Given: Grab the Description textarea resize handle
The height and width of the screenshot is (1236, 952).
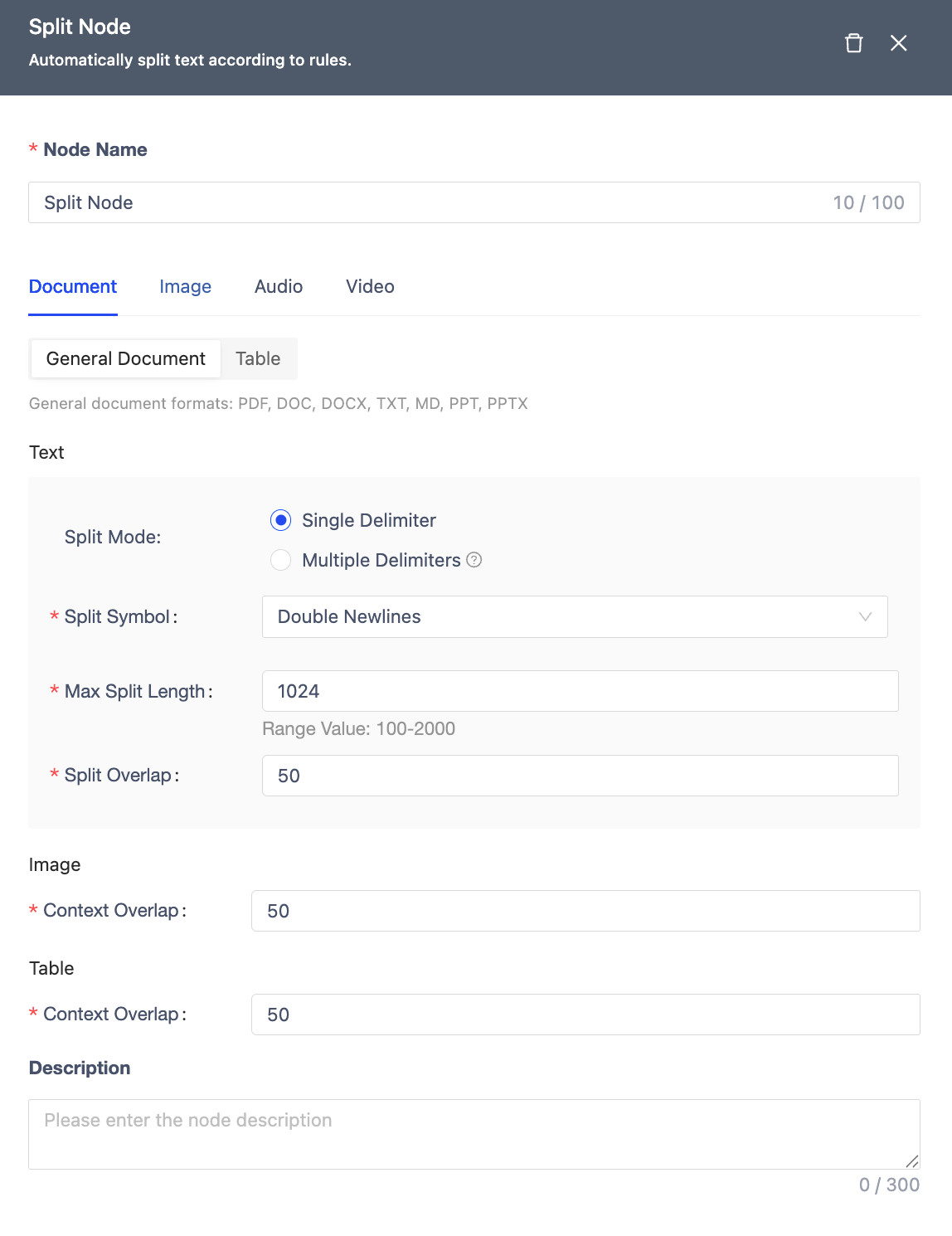Looking at the screenshot, I should pyautogui.click(x=912, y=1161).
